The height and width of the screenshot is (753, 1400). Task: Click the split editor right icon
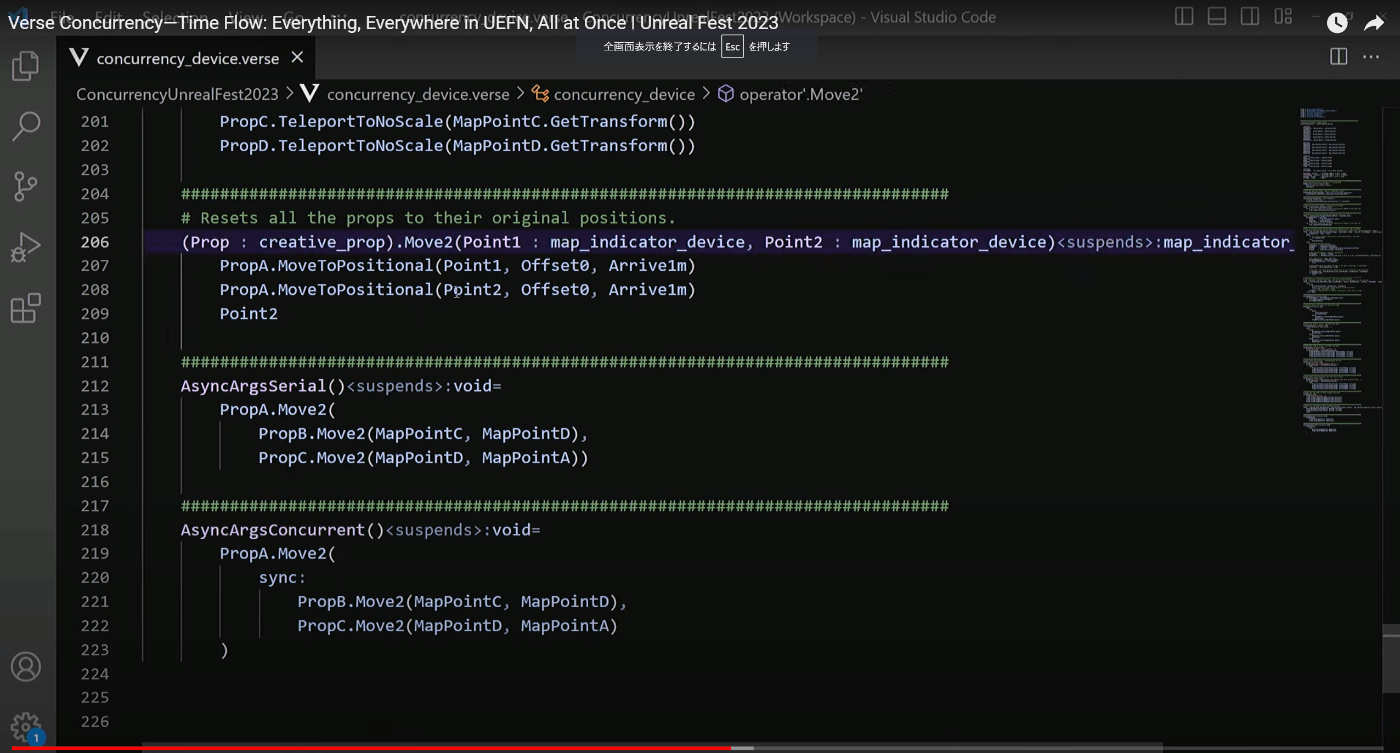[1338, 57]
